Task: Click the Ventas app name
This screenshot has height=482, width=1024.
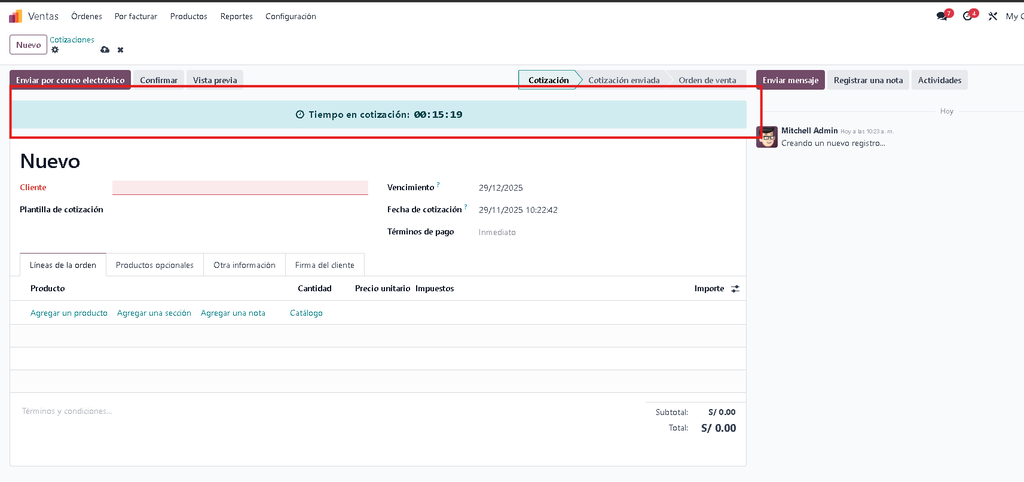Action: coord(42,16)
